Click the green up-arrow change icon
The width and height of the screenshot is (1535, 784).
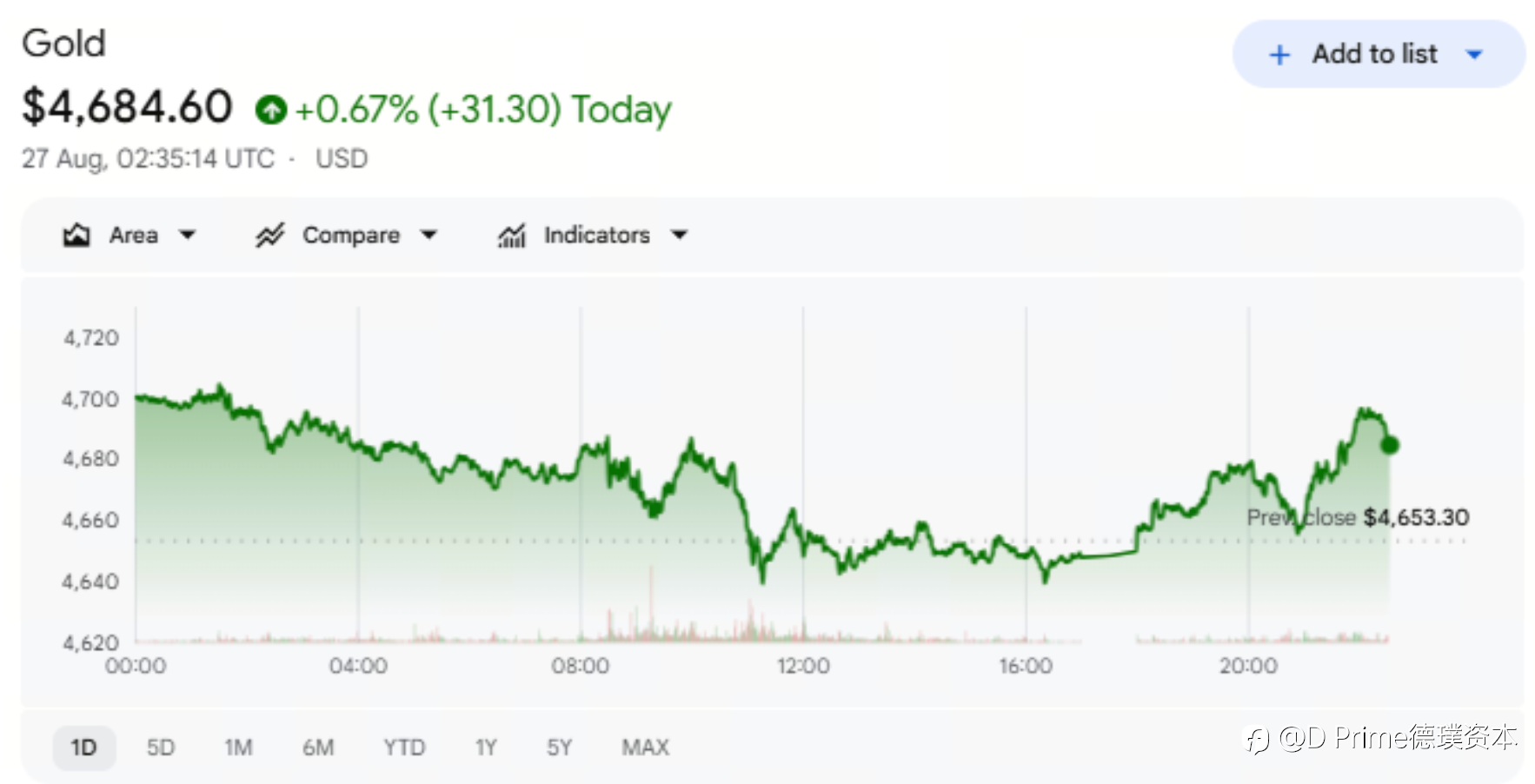click(270, 110)
